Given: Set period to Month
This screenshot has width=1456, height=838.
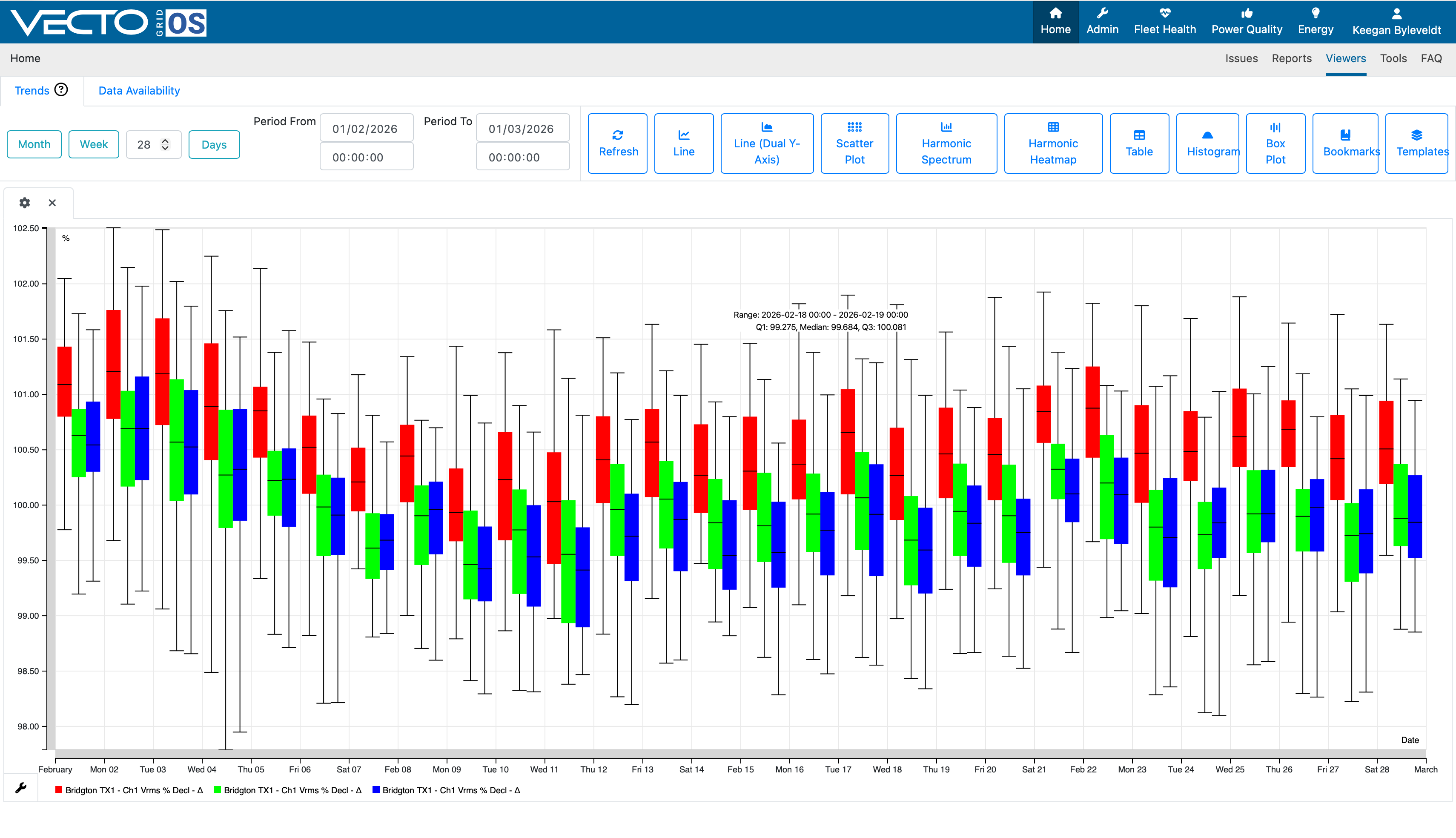Looking at the screenshot, I should (x=34, y=144).
